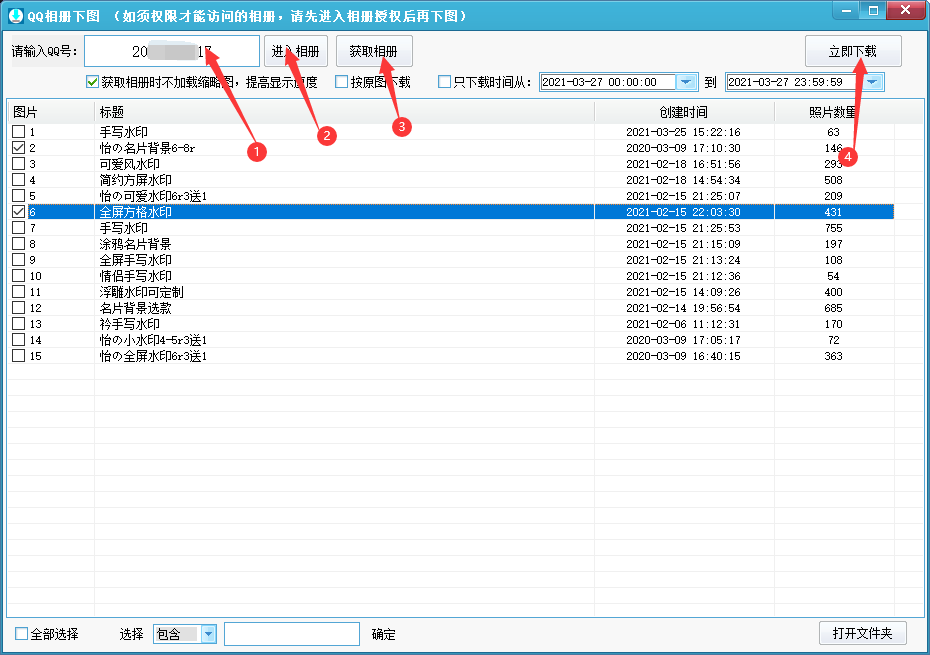Image resolution: width=930 pixels, height=655 pixels.
Task: Click creation time 2021-02-06 11:12:31
Action: tap(683, 324)
